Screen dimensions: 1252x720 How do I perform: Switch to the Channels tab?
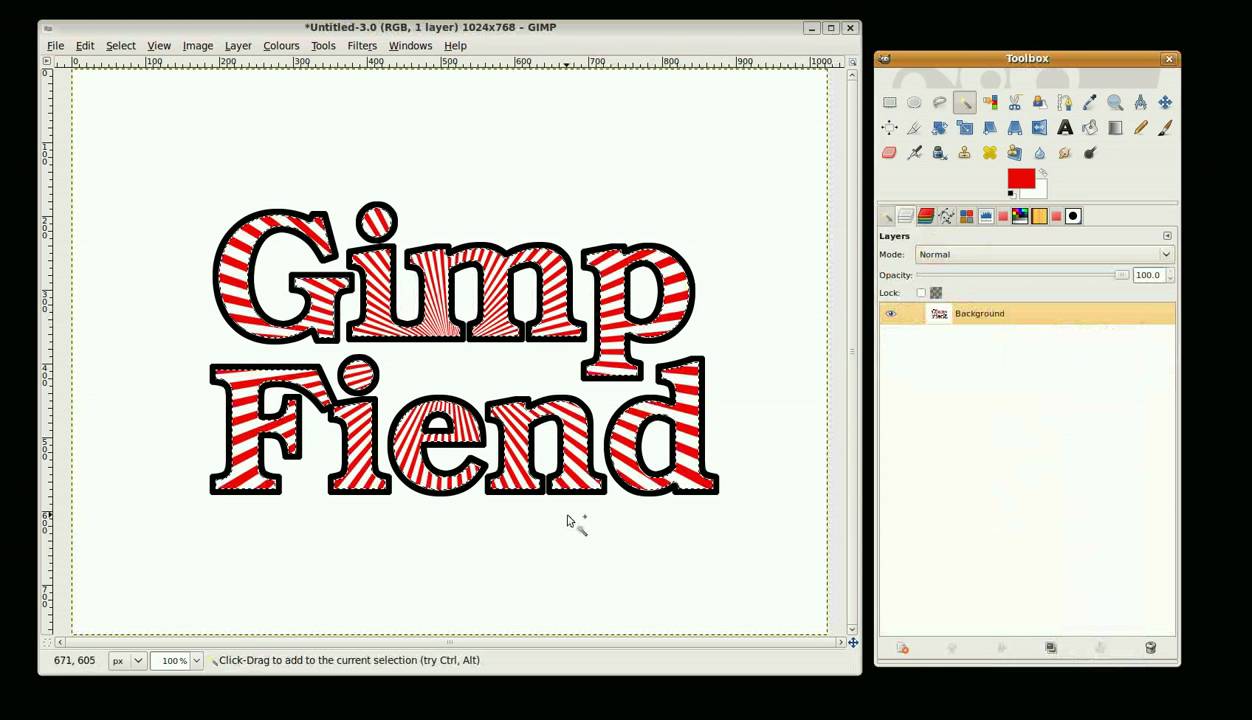click(926, 216)
